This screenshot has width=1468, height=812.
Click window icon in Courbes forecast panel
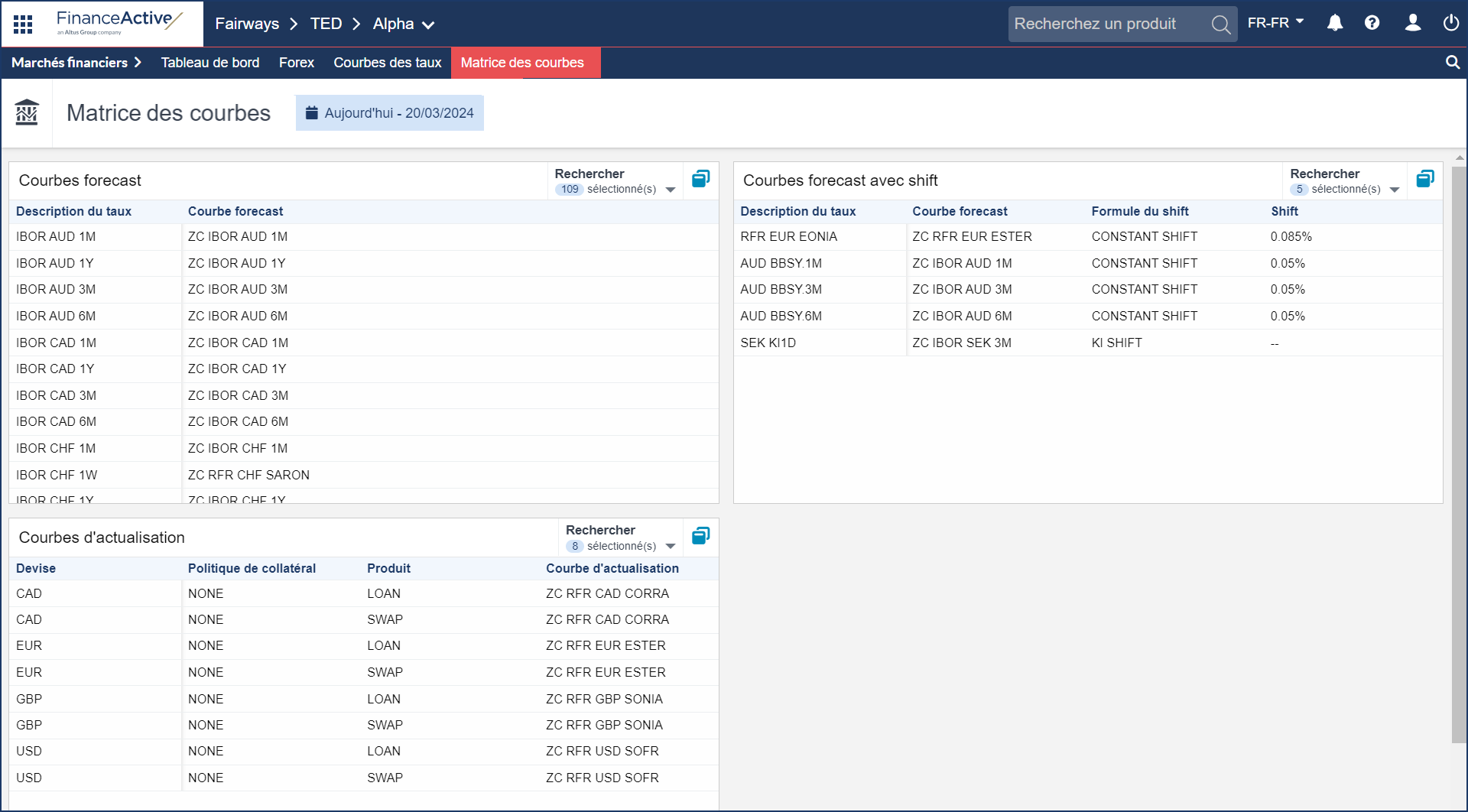coord(701,179)
